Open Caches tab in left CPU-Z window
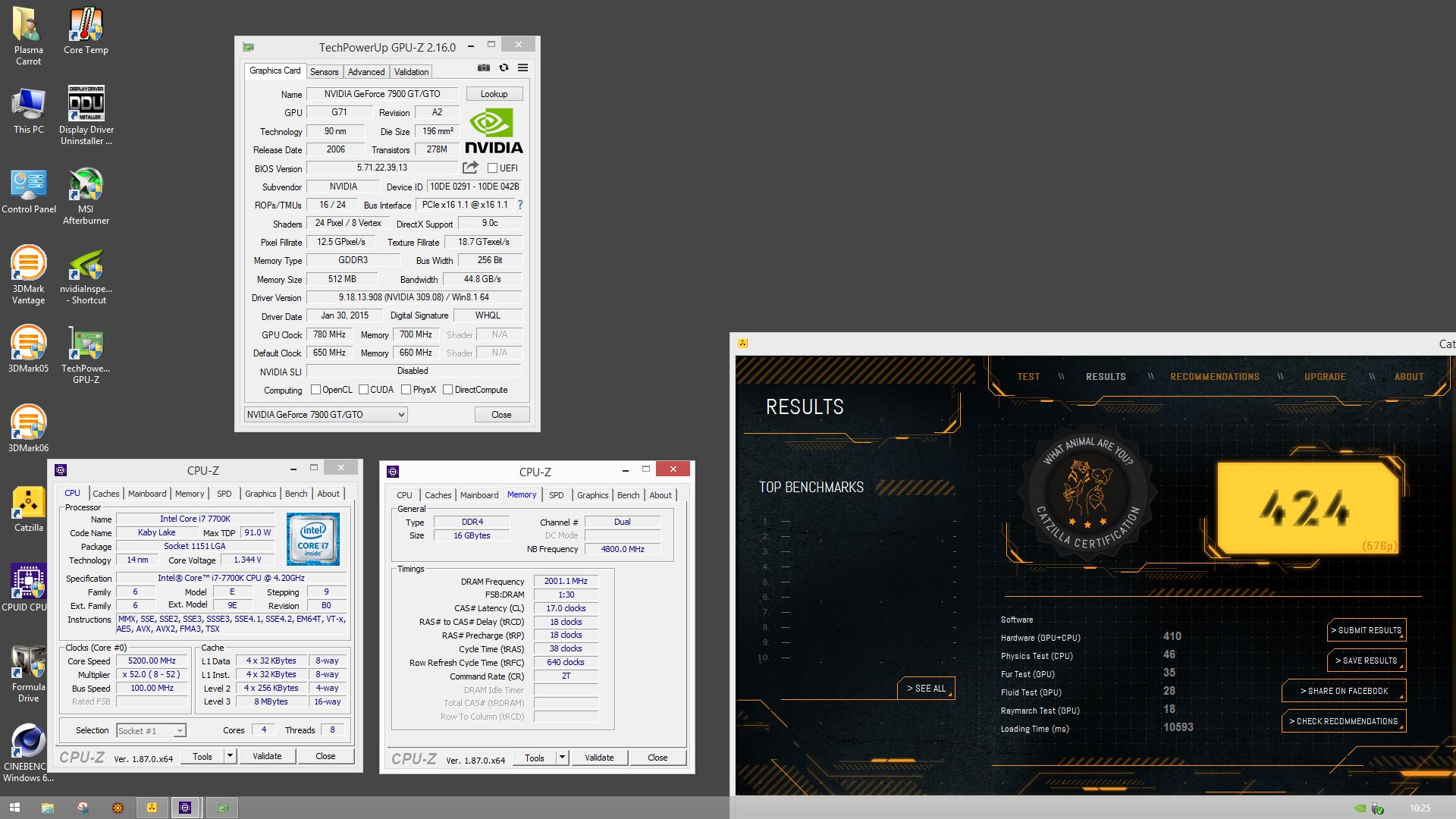The image size is (1456, 819). [106, 494]
